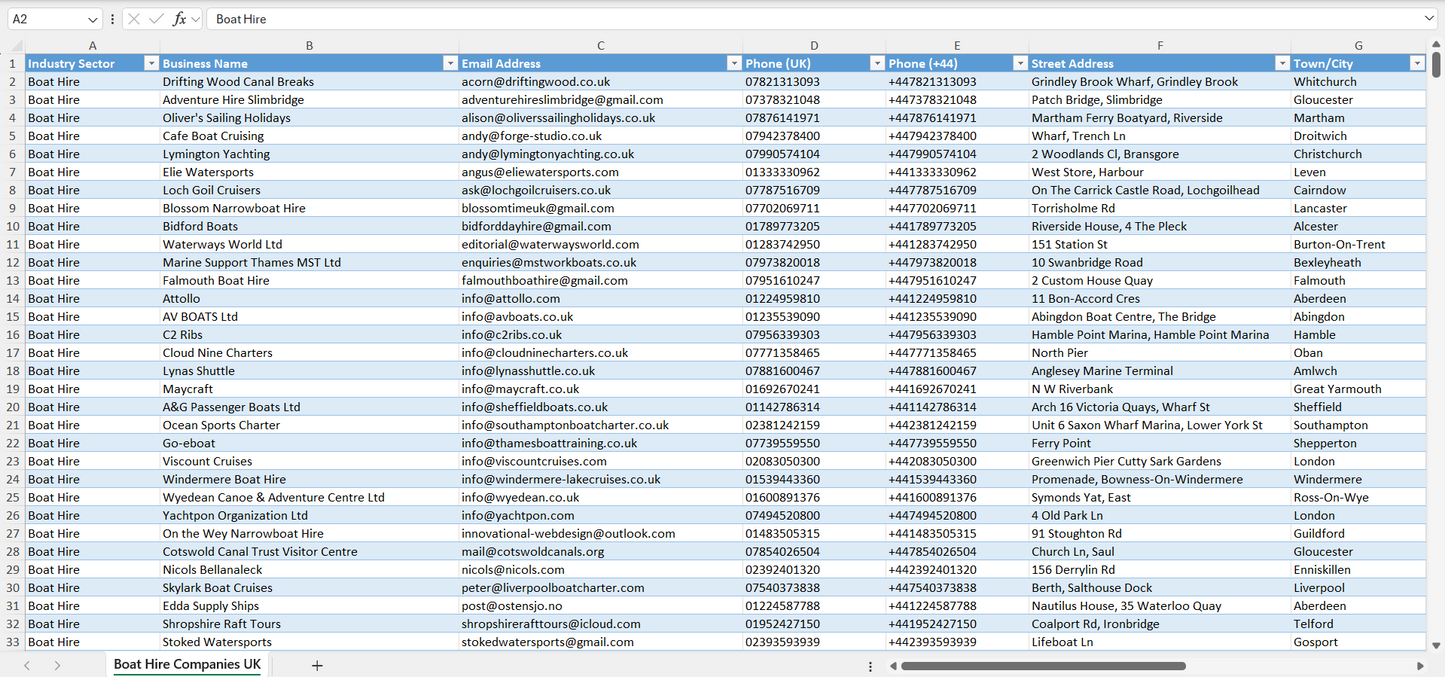Click the tab bar three-dot split handle
The height and width of the screenshot is (677, 1445).
point(870,666)
